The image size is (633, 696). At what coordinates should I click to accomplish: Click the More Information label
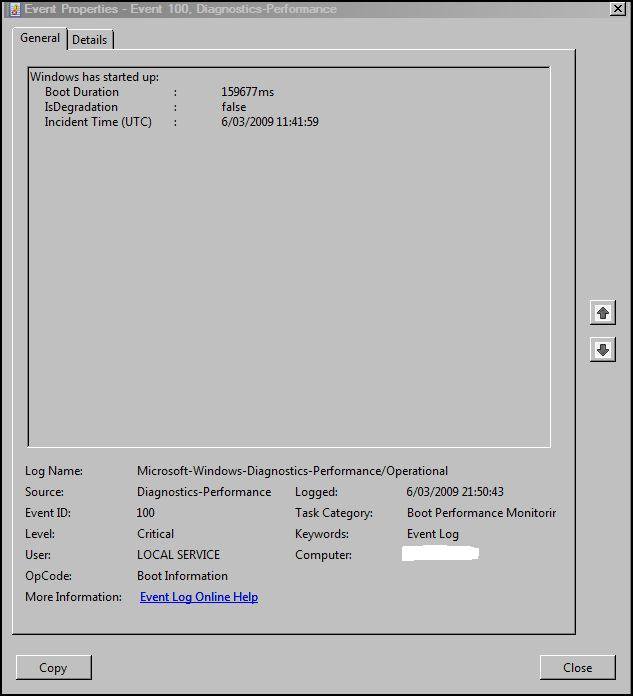(x=73, y=597)
